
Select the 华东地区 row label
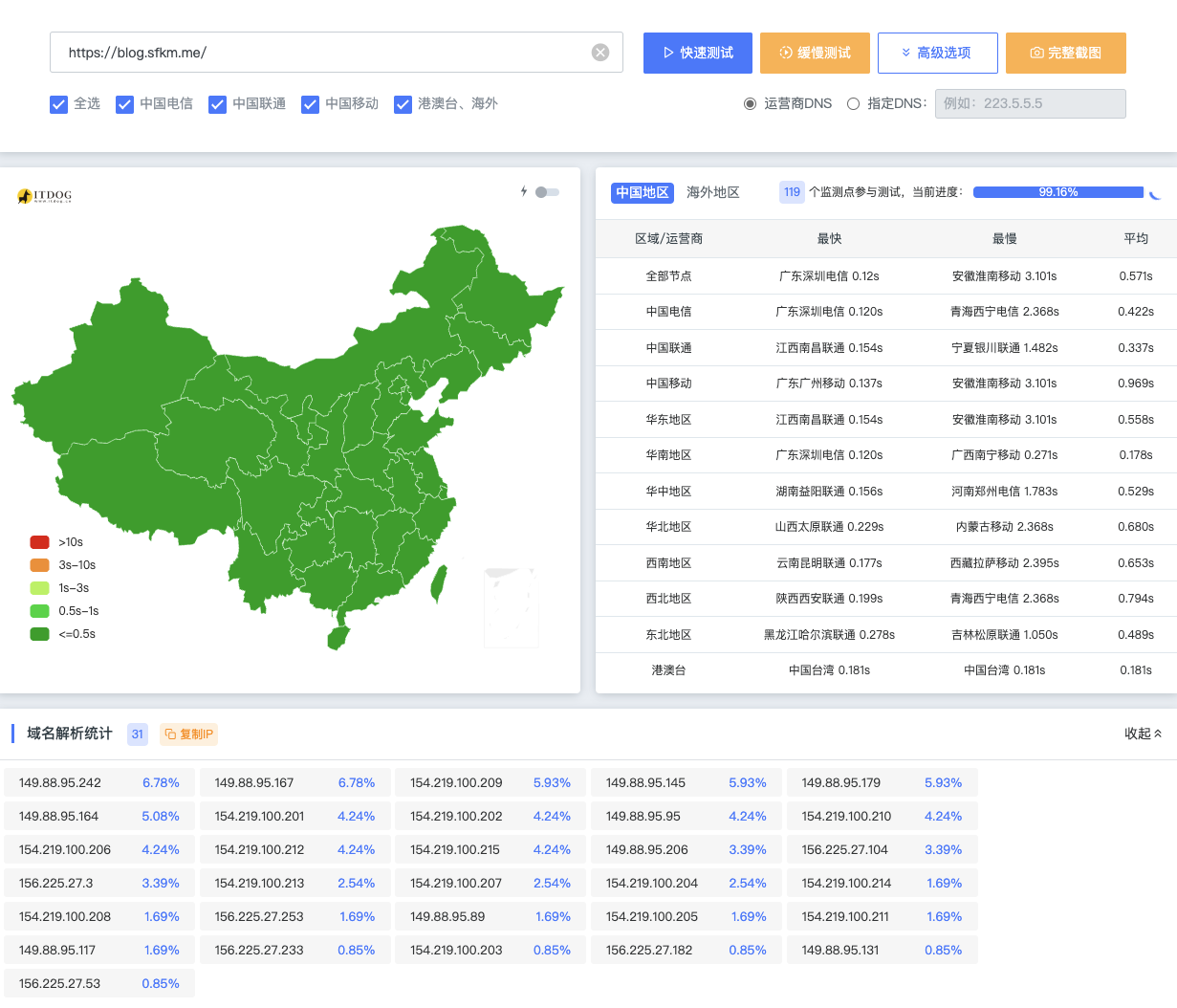[x=668, y=420]
